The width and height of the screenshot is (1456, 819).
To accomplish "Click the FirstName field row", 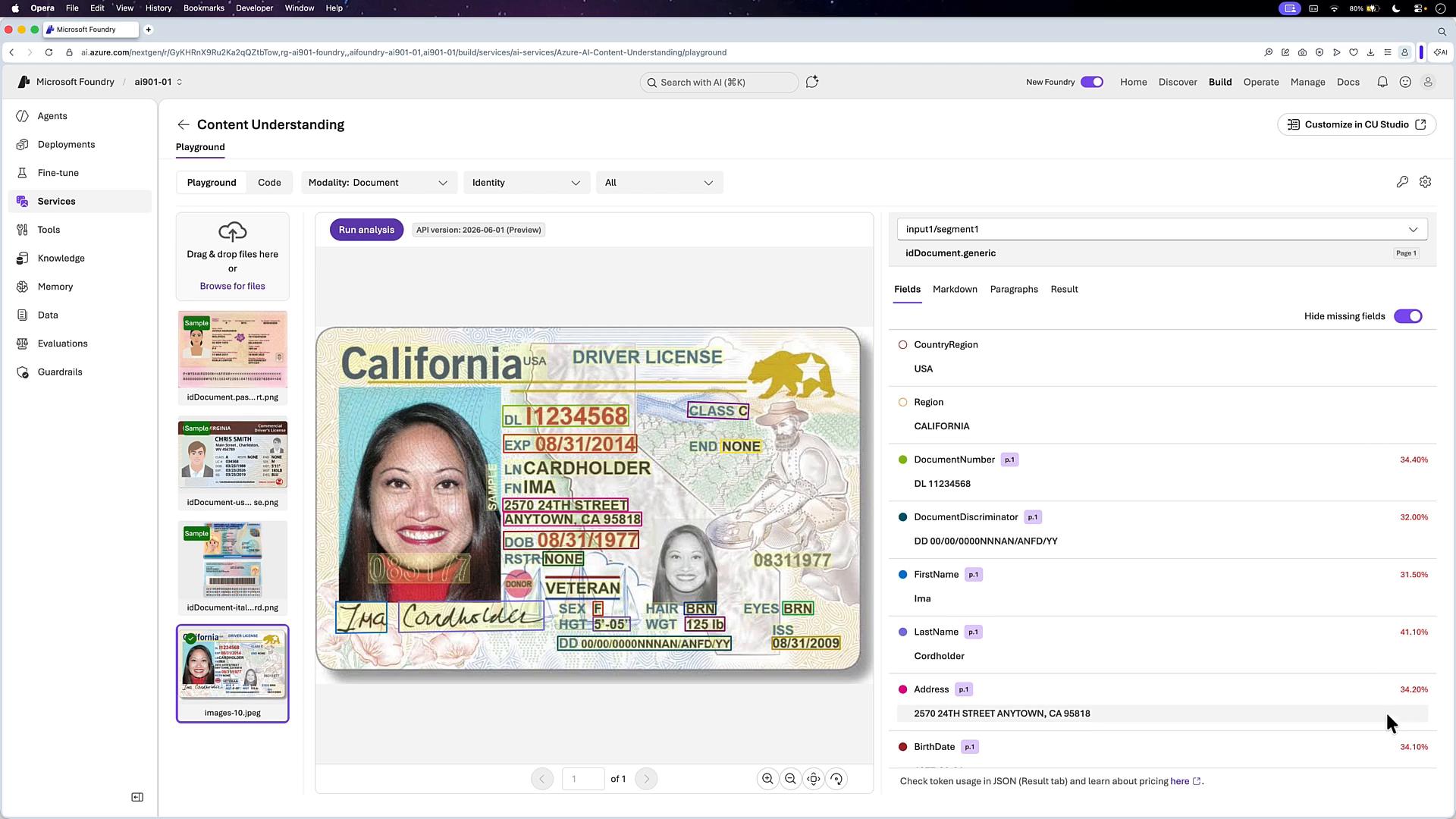I will [x=1163, y=587].
